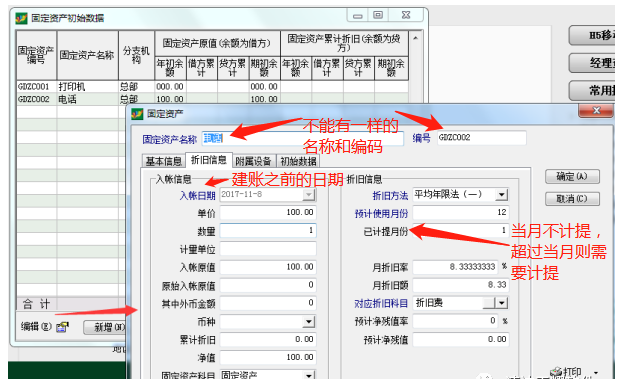Open the 固定资产科目 dropdown
The image size is (619, 379).
coord(309,374)
